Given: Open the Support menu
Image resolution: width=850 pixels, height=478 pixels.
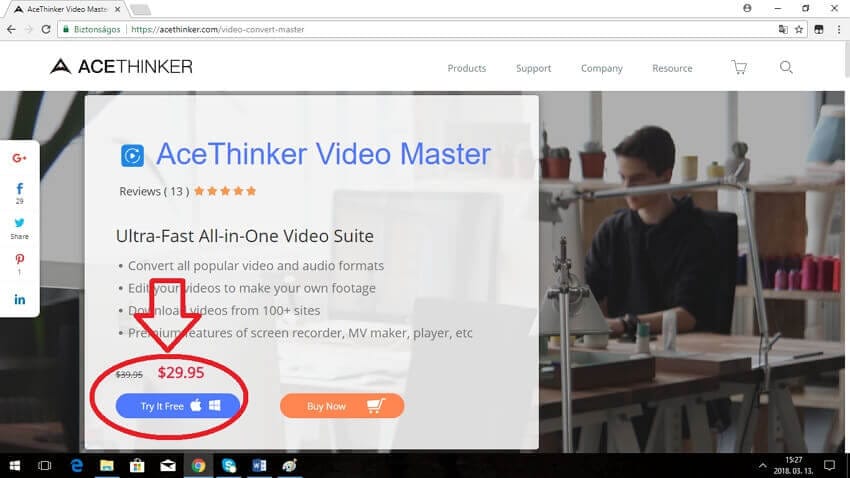Looking at the screenshot, I should (533, 68).
